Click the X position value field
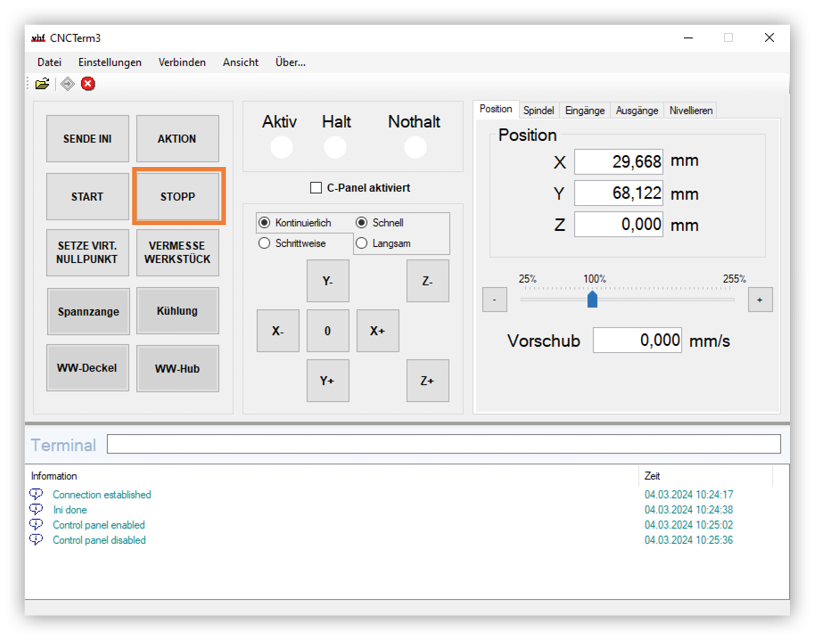815x640 pixels. pyautogui.click(x=619, y=162)
